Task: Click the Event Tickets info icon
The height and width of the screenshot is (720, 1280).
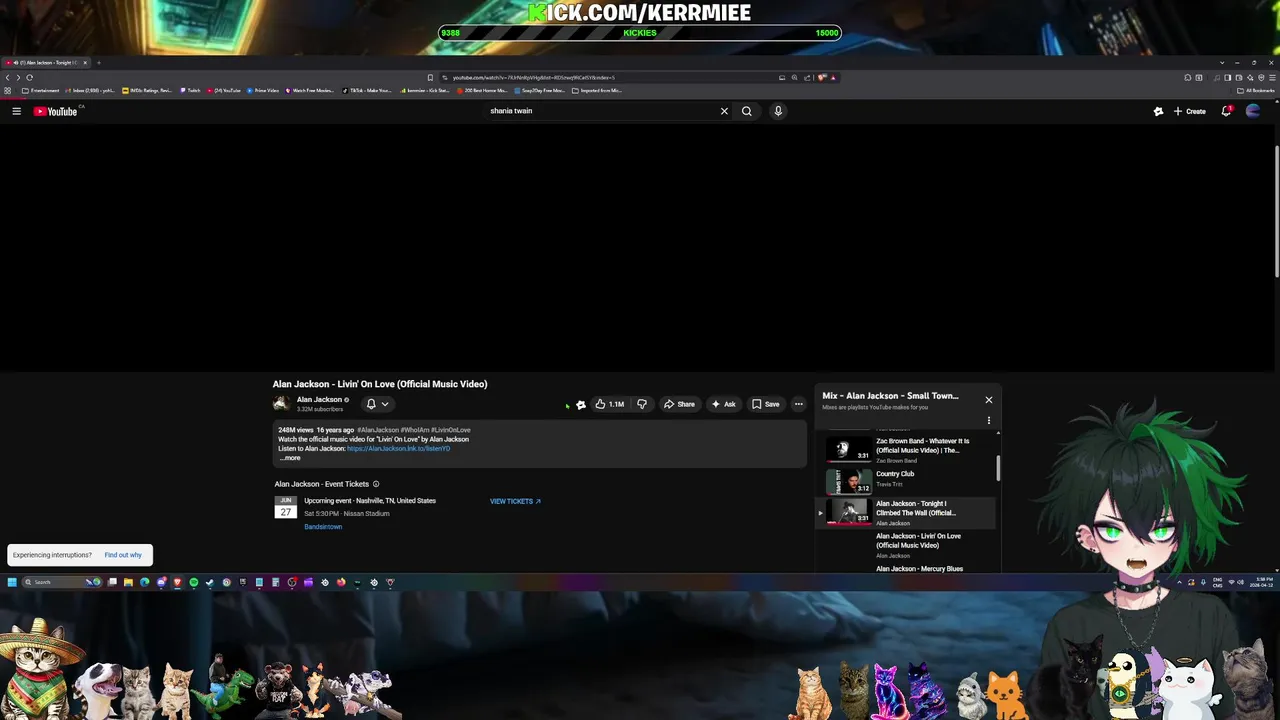Action: coord(376,484)
